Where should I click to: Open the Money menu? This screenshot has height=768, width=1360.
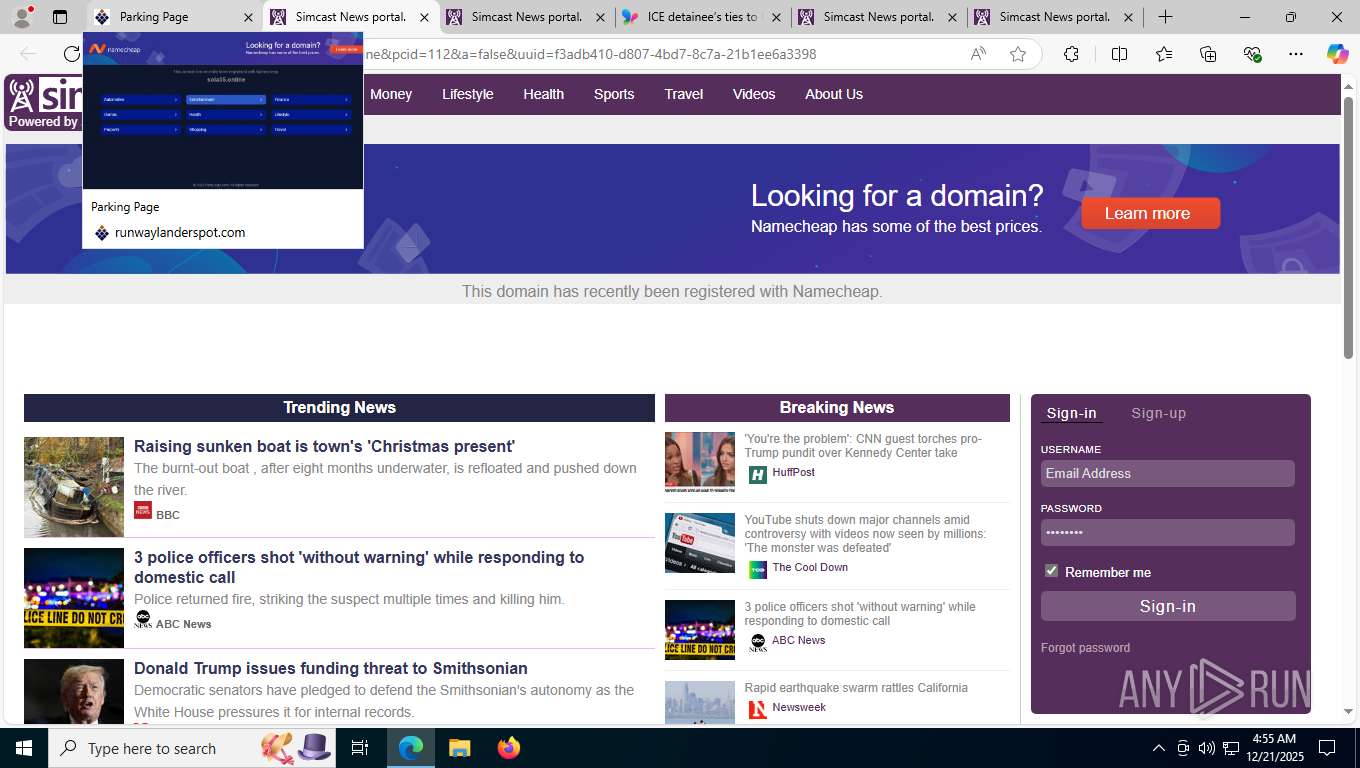pos(391,94)
